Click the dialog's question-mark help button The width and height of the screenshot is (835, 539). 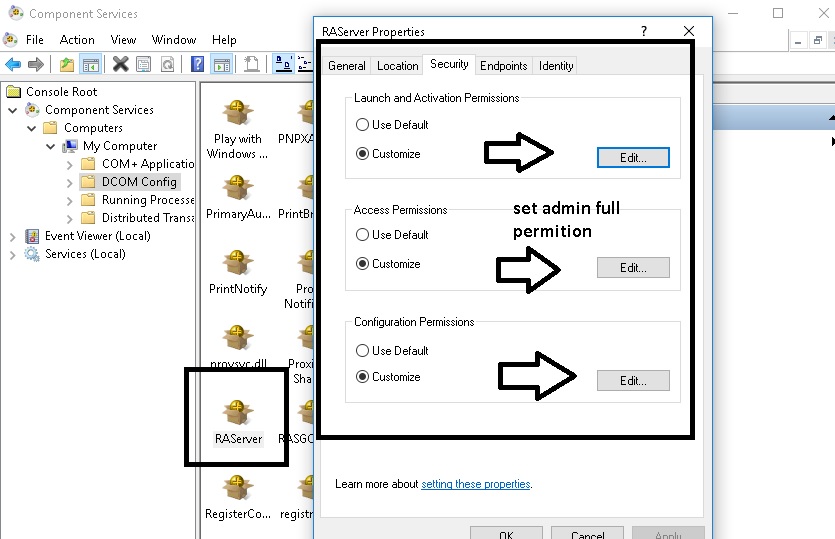tap(644, 31)
